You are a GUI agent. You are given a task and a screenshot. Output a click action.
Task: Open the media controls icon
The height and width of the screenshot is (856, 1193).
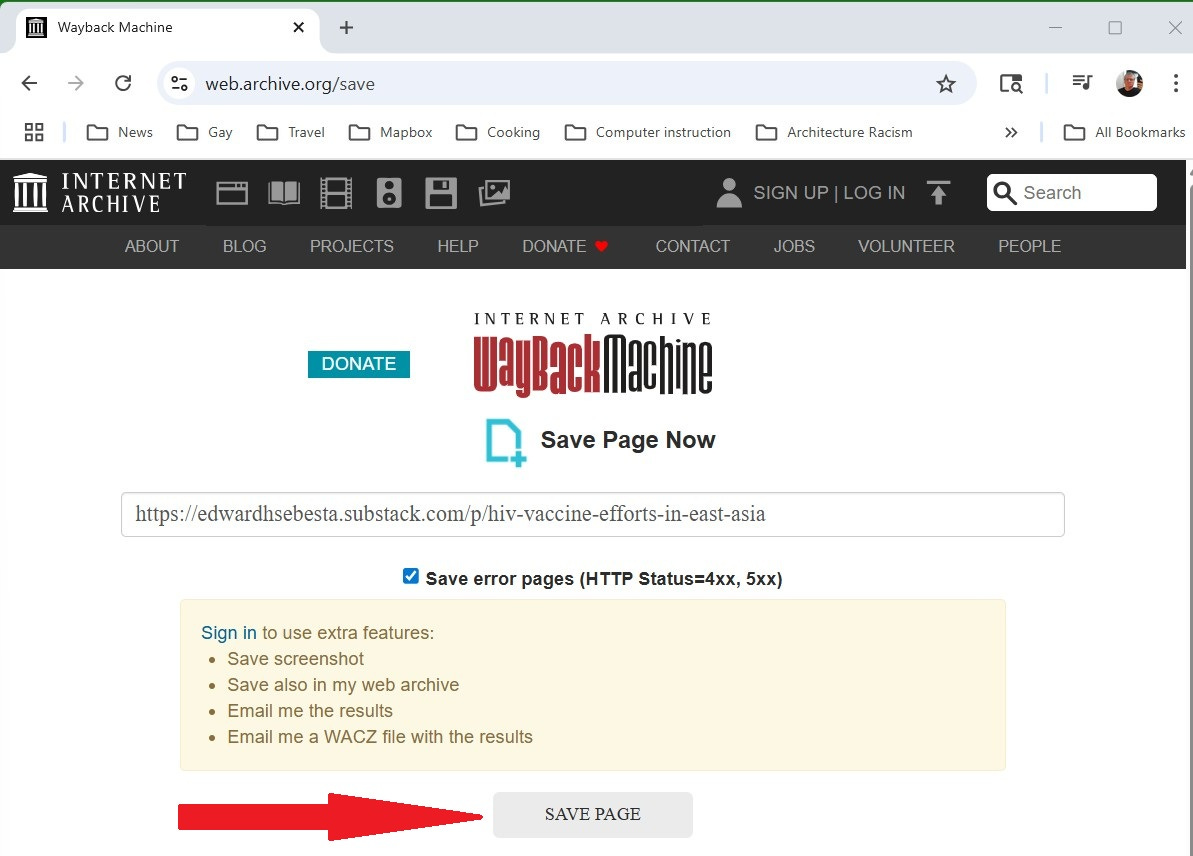pyautogui.click(x=1082, y=83)
